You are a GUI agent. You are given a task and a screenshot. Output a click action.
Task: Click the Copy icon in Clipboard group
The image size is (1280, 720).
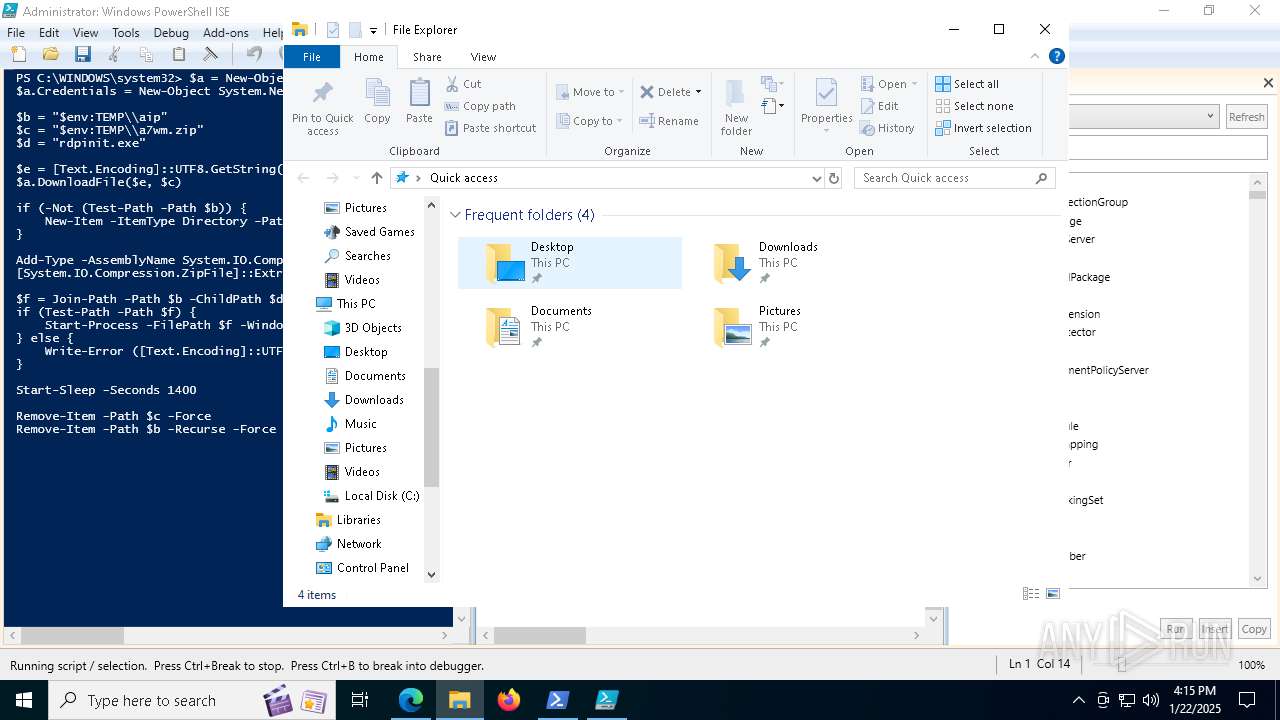pyautogui.click(x=377, y=101)
